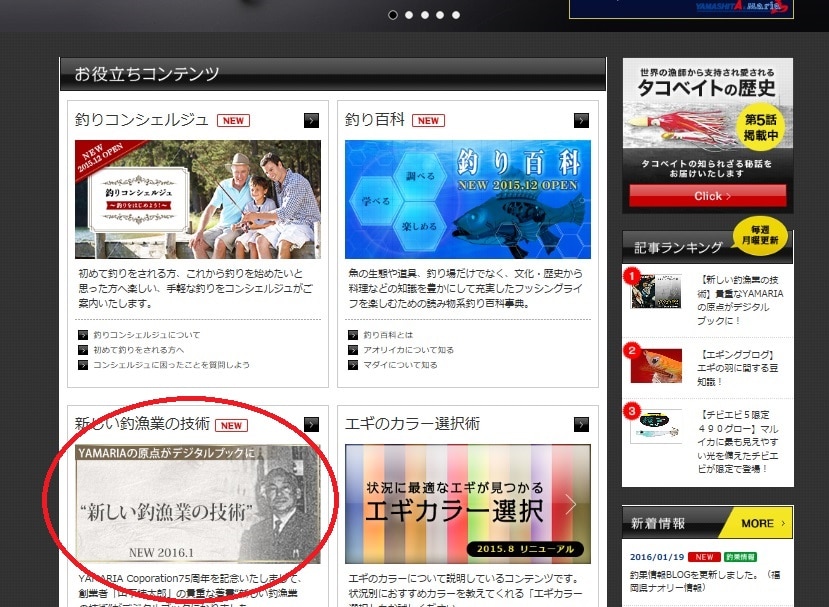
Task: Click the 新着情報 header label
Action: [658, 523]
